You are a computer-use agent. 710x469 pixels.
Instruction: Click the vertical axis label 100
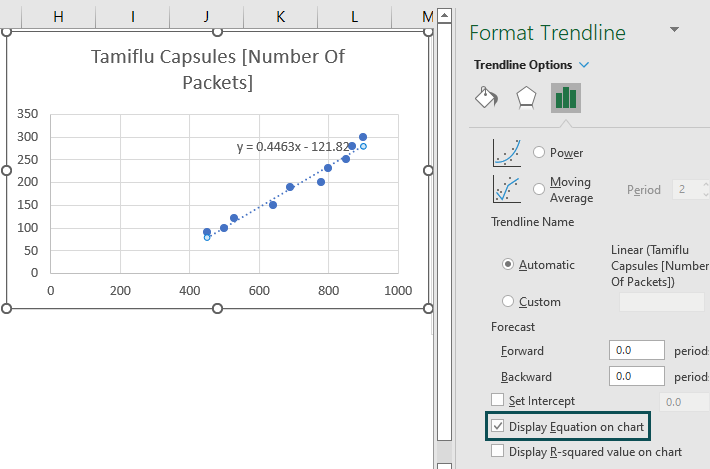tap(28, 228)
